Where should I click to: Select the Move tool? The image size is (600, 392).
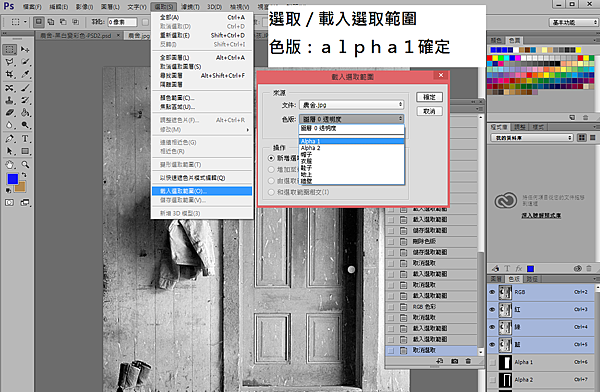coord(25,49)
